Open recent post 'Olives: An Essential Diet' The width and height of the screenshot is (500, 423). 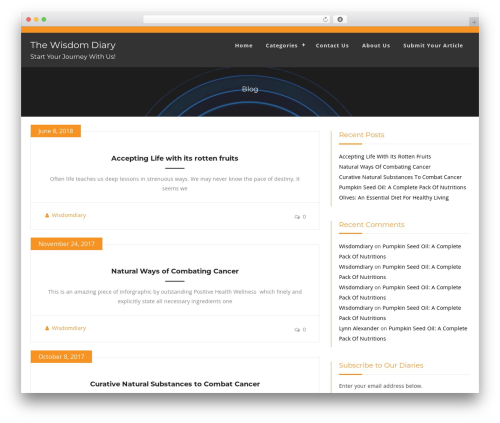[x=394, y=198]
